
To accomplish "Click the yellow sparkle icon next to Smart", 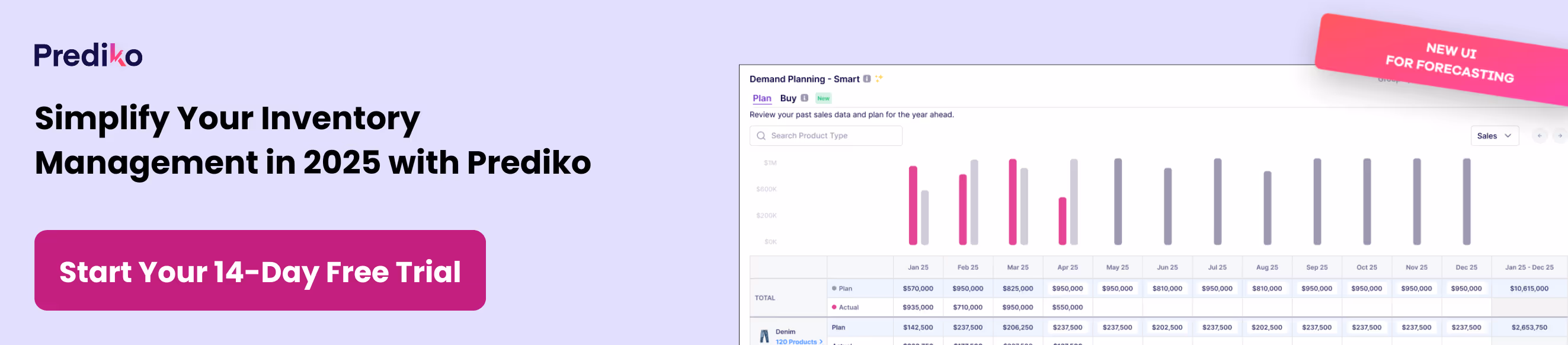I will pyautogui.click(x=879, y=78).
